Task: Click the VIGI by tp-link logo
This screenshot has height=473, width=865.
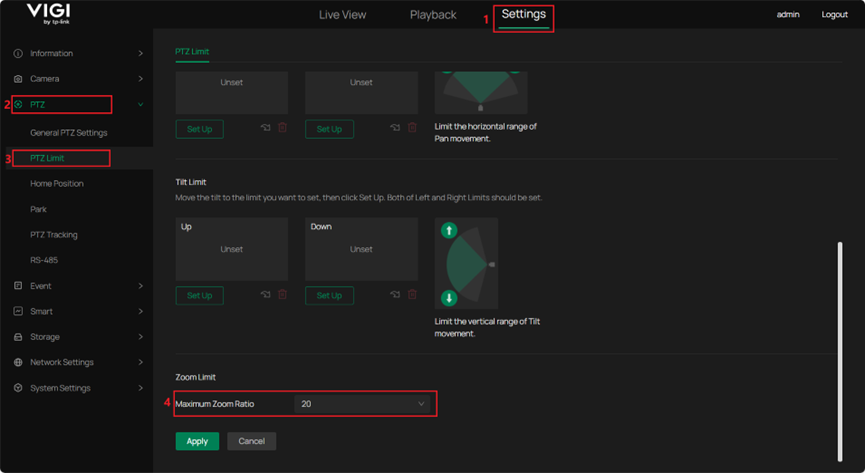Action: [x=49, y=14]
